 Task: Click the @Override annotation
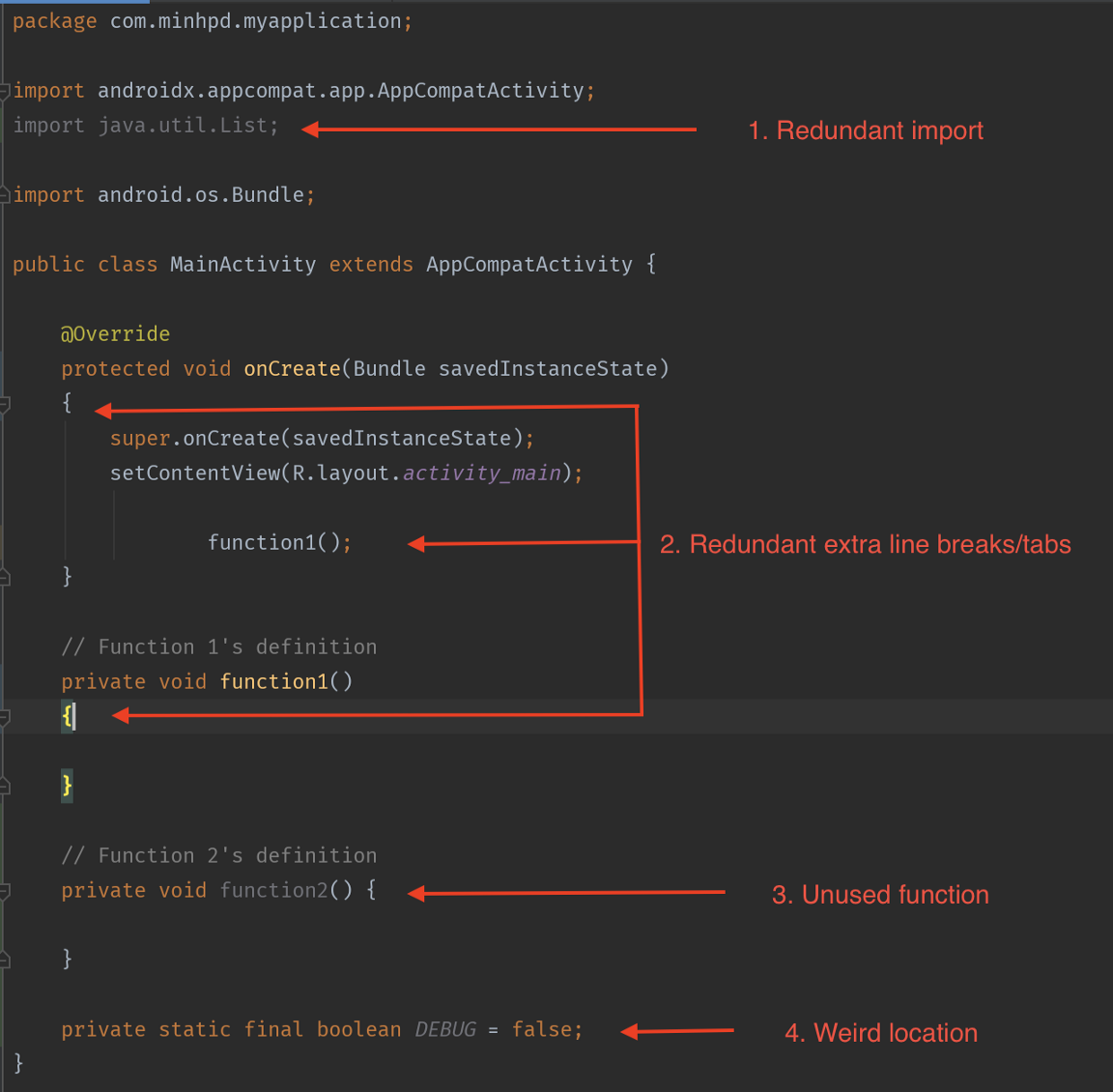(115, 334)
